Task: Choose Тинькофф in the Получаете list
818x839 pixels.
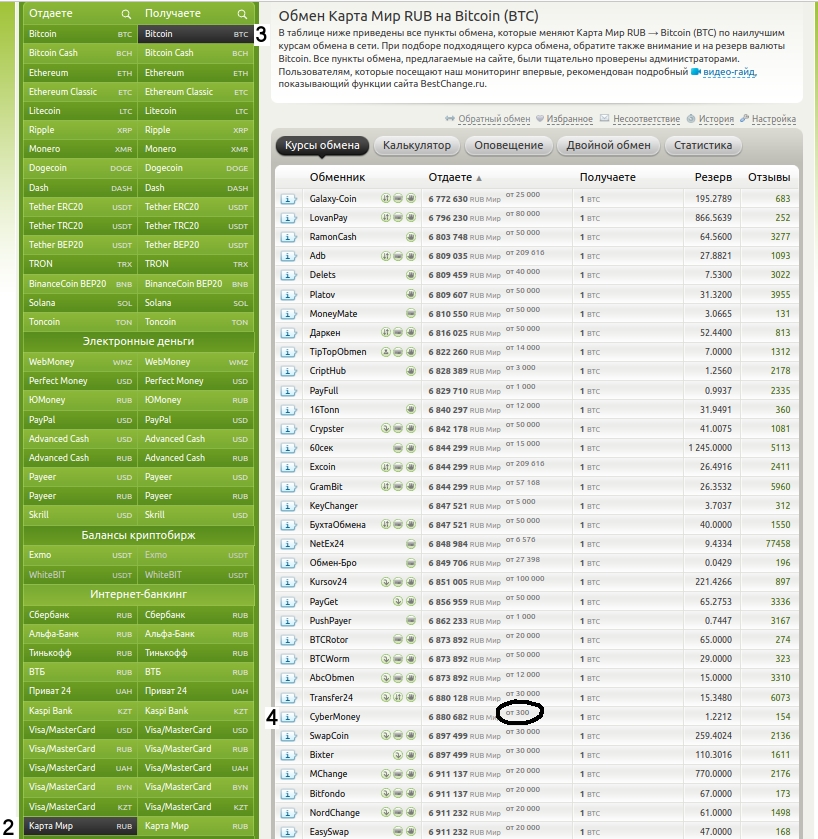Action: (196, 653)
